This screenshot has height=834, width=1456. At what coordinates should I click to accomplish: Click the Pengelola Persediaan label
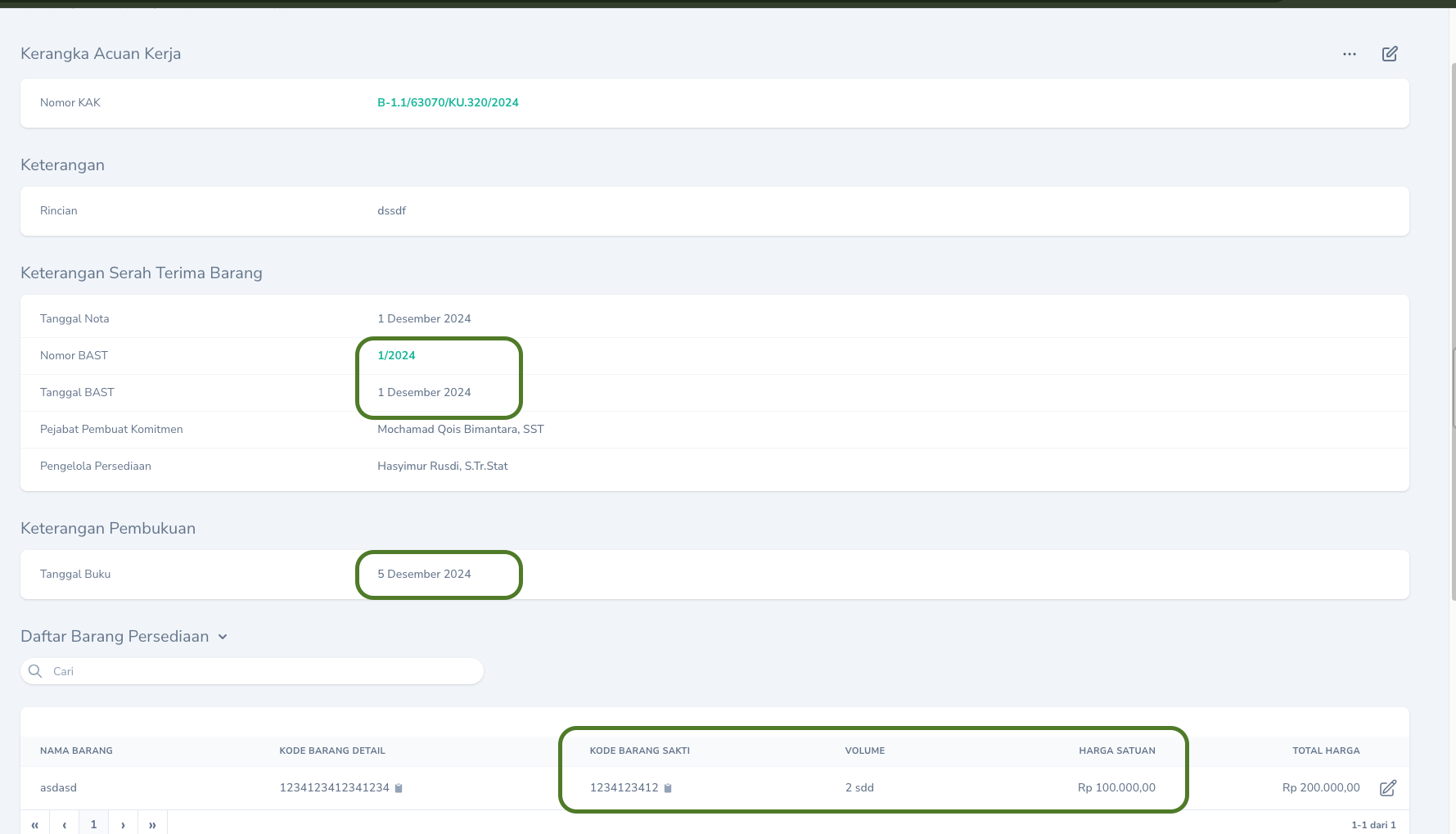point(96,466)
